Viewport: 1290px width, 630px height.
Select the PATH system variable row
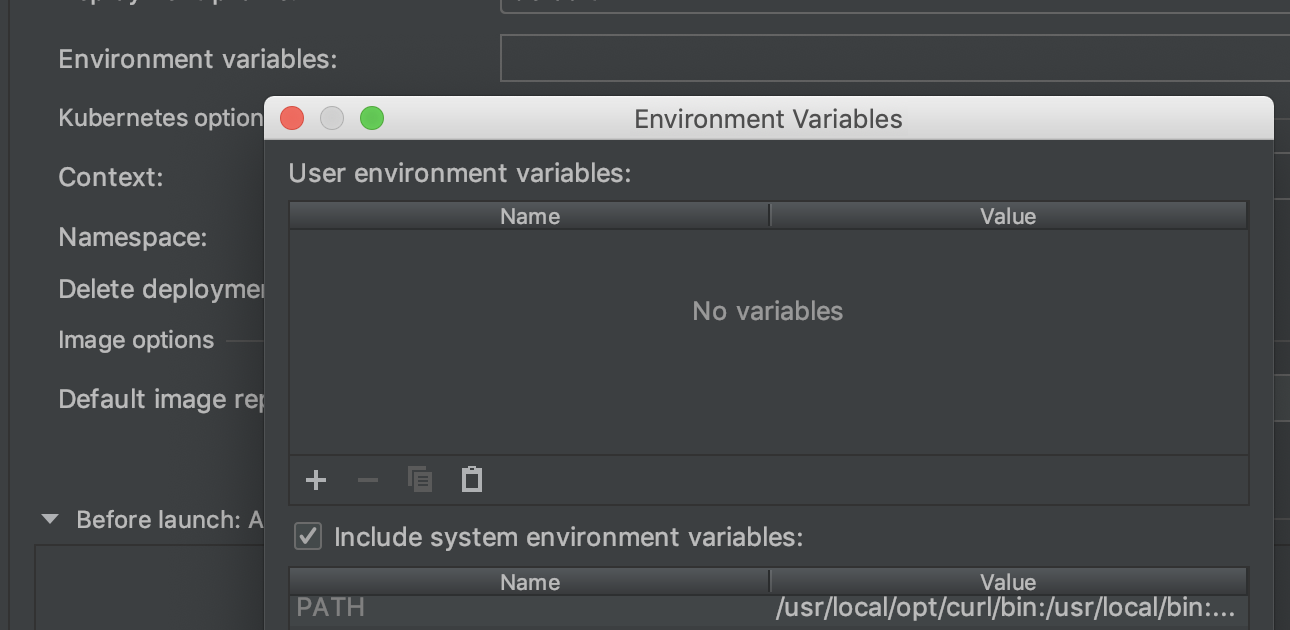click(x=530, y=607)
